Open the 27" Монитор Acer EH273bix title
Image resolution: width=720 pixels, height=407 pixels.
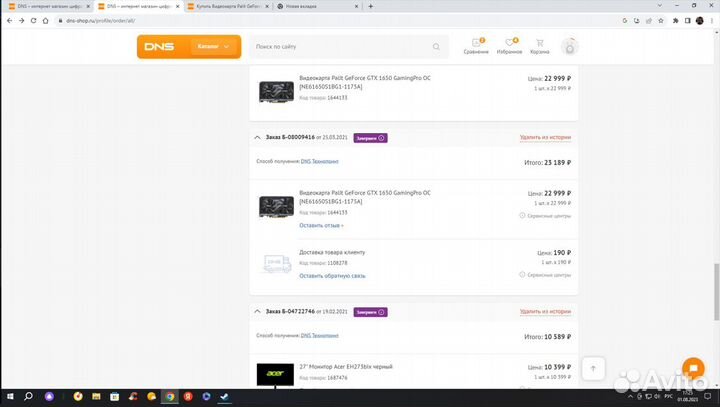346,367
